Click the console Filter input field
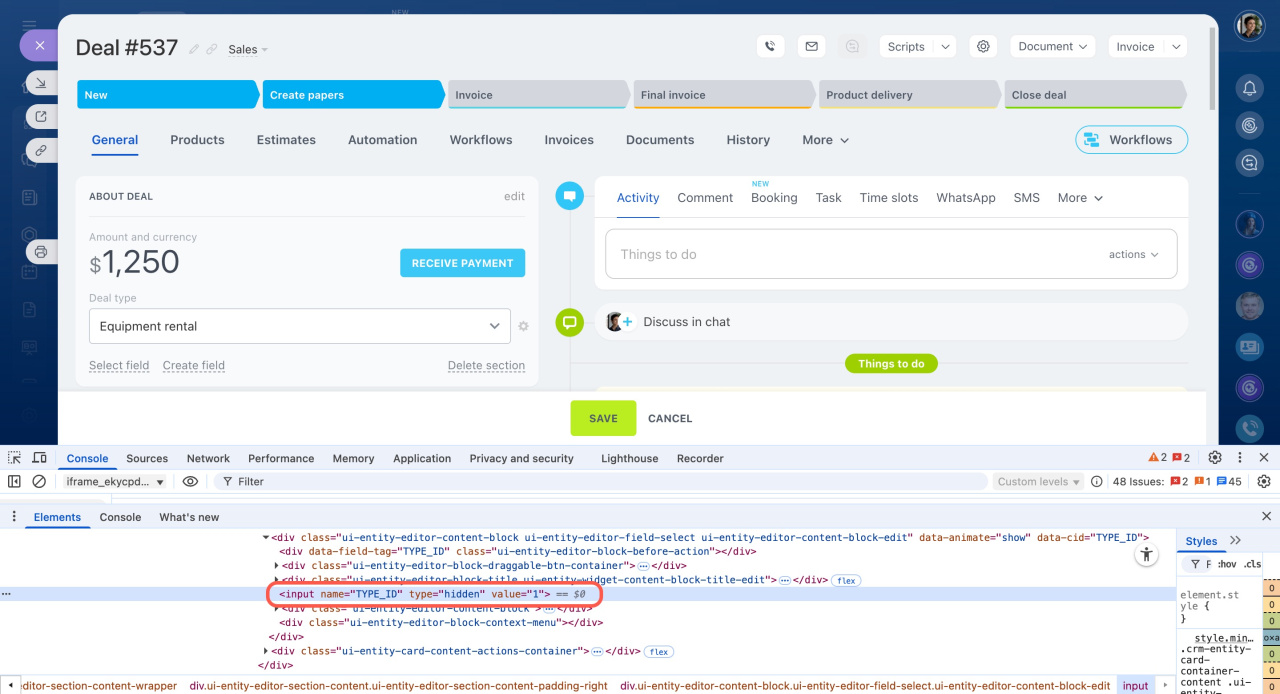This screenshot has height=694, width=1280. (600, 481)
